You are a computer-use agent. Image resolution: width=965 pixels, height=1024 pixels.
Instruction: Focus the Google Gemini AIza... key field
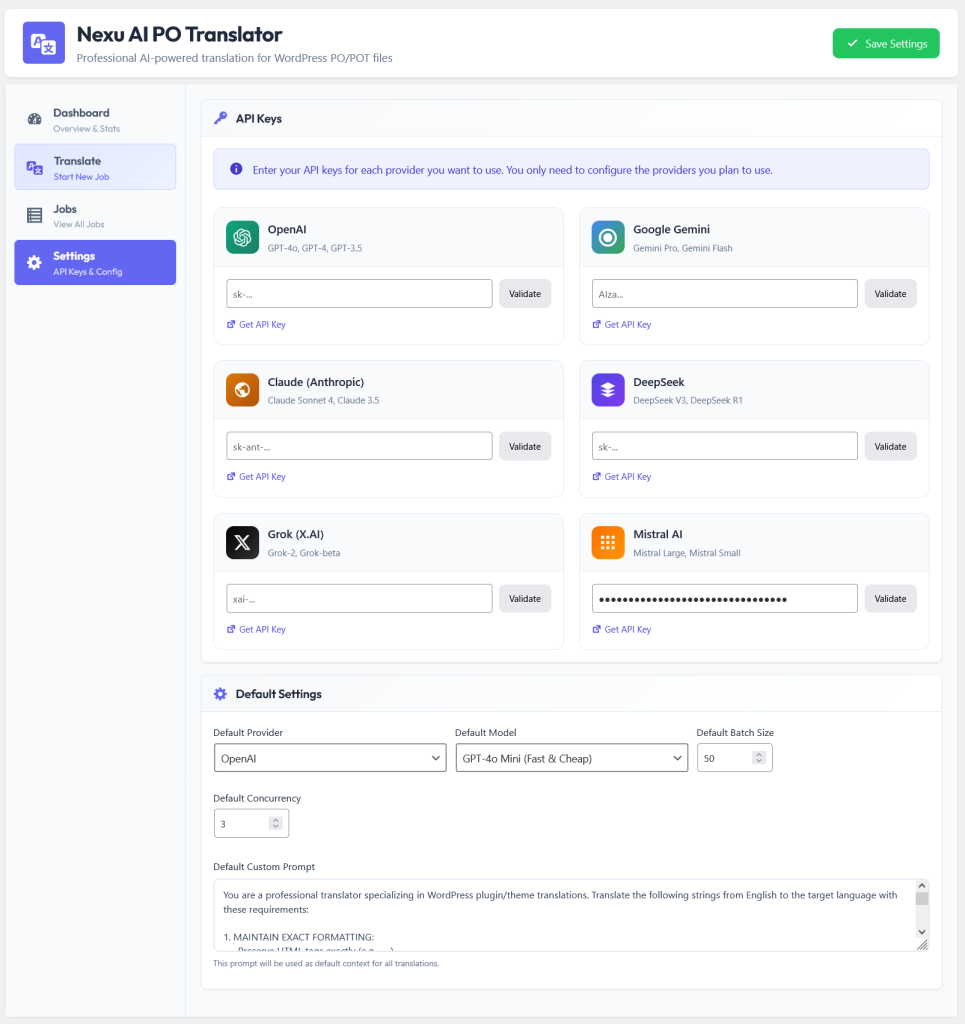(x=725, y=294)
